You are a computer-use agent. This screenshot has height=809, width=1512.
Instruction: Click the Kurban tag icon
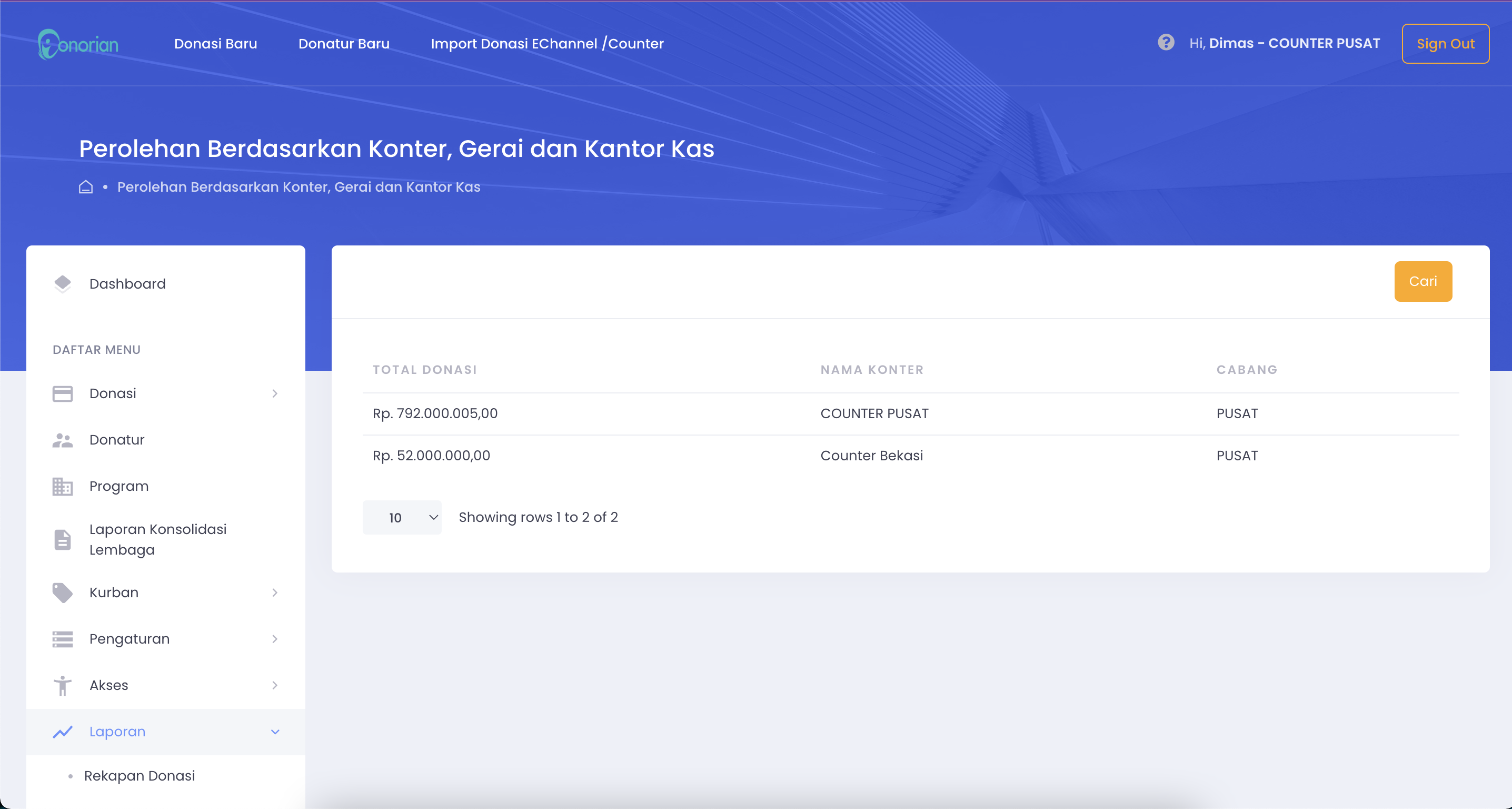[x=62, y=593]
